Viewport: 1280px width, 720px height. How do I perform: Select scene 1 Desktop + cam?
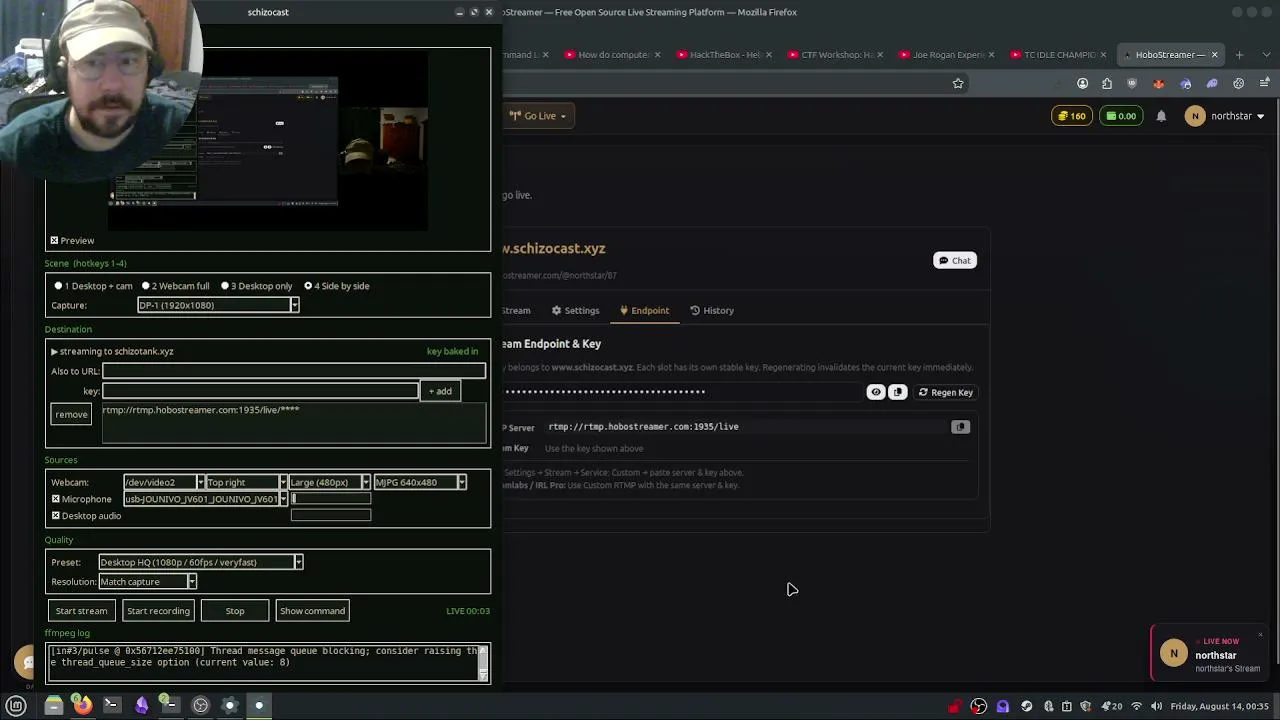click(x=59, y=286)
